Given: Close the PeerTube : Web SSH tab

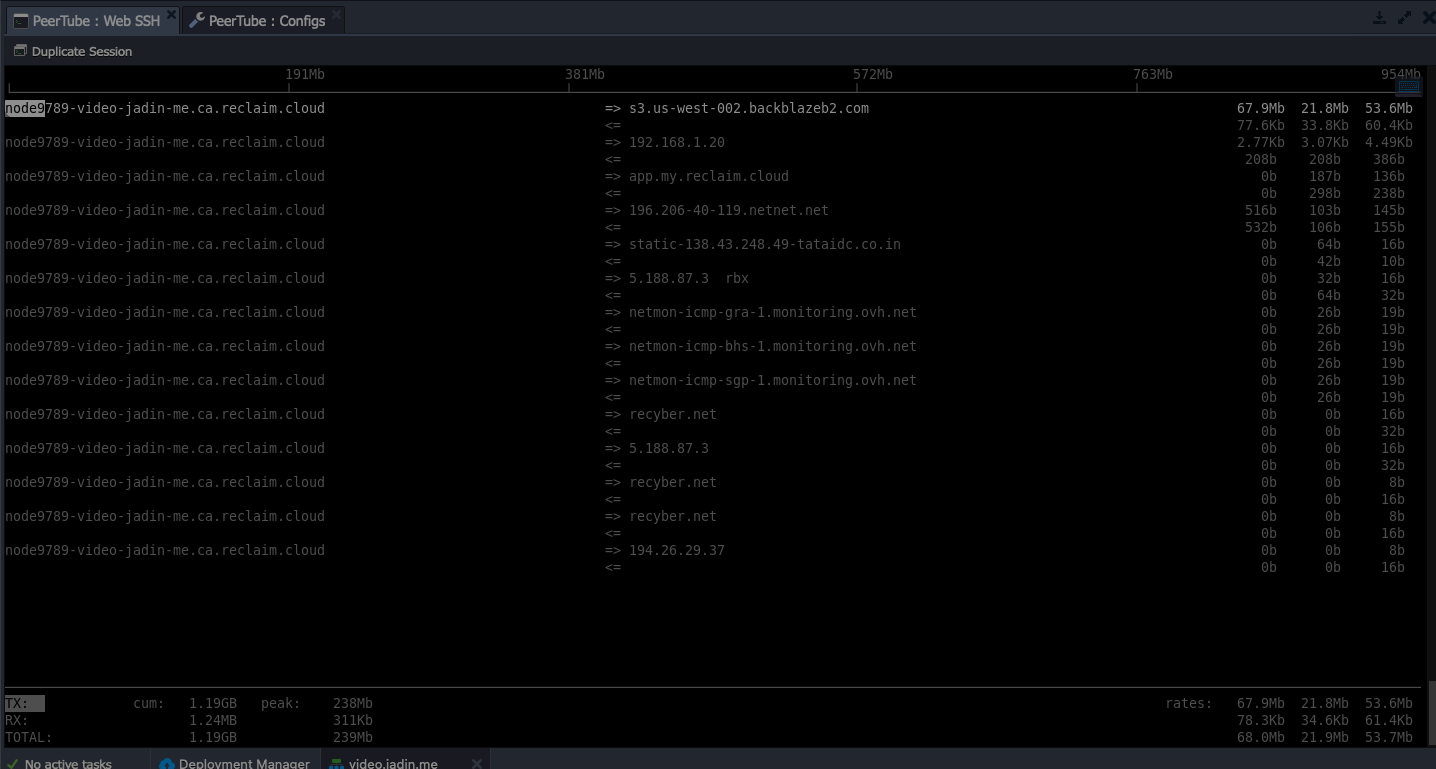Looking at the screenshot, I should (171, 17).
